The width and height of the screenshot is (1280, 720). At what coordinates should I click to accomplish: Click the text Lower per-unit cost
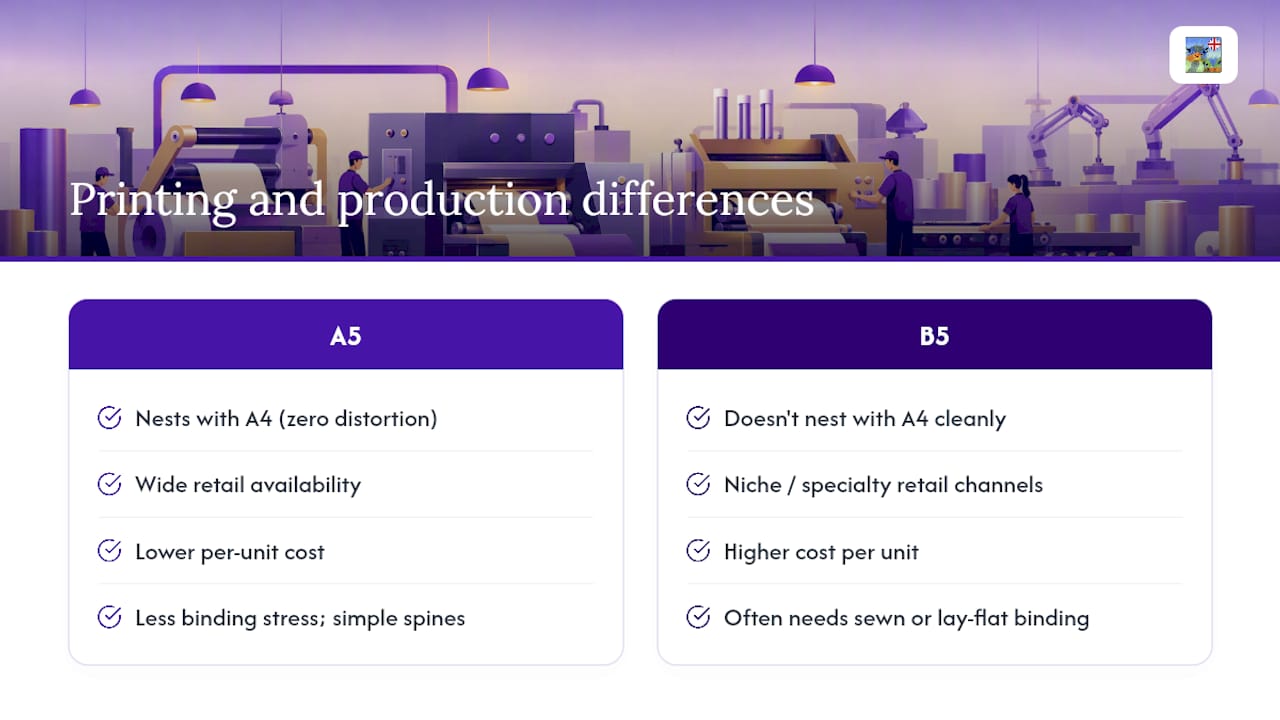pyautogui.click(x=230, y=552)
